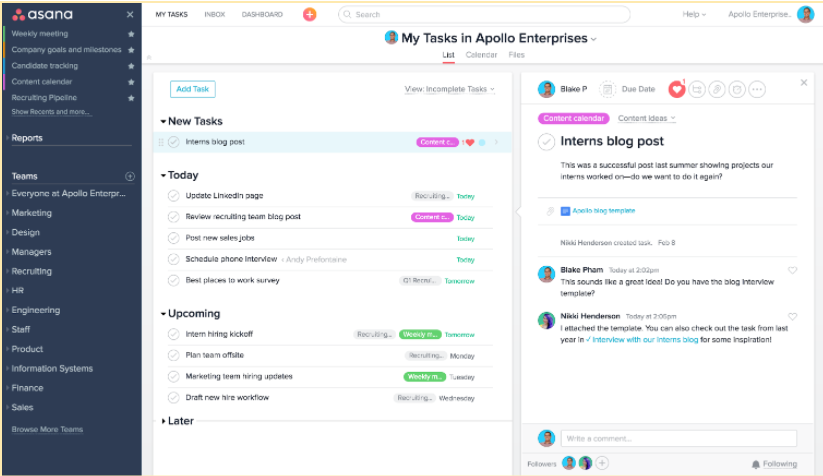Screen dimensions: 823x476
Task: Collapse the New Tasks section
Action: 163,121
